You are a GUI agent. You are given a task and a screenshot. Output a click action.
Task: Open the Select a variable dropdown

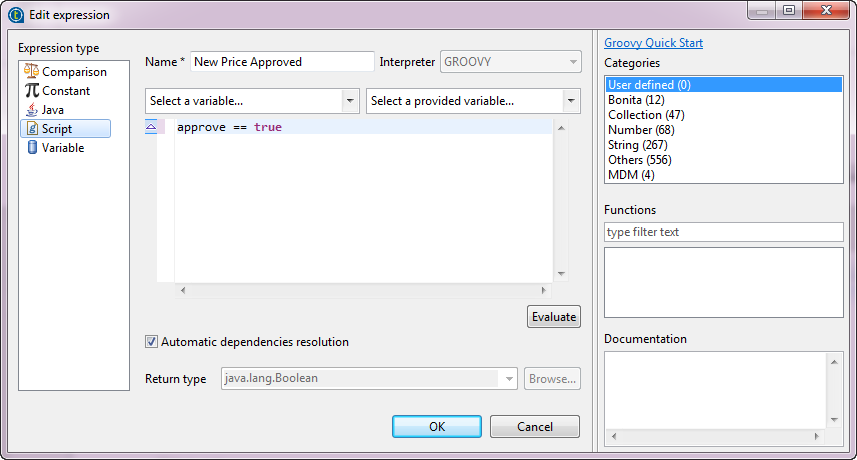pyautogui.click(x=350, y=101)
